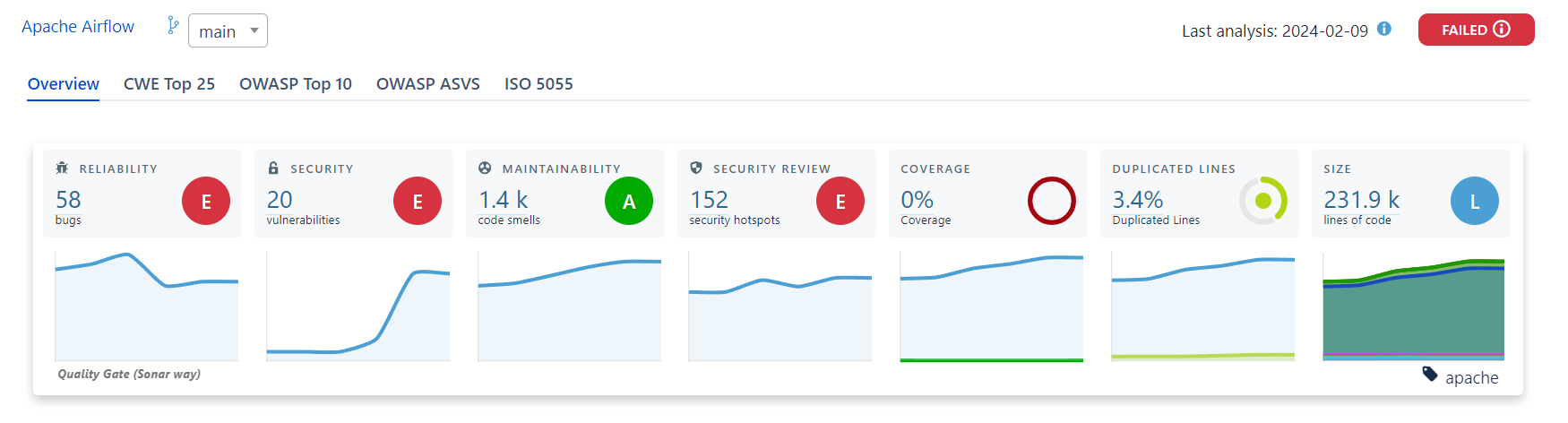The width and height of the screenshot is (1568, 423).
Task: Click the bug icon beside Reliability
Action: point(62,168)
